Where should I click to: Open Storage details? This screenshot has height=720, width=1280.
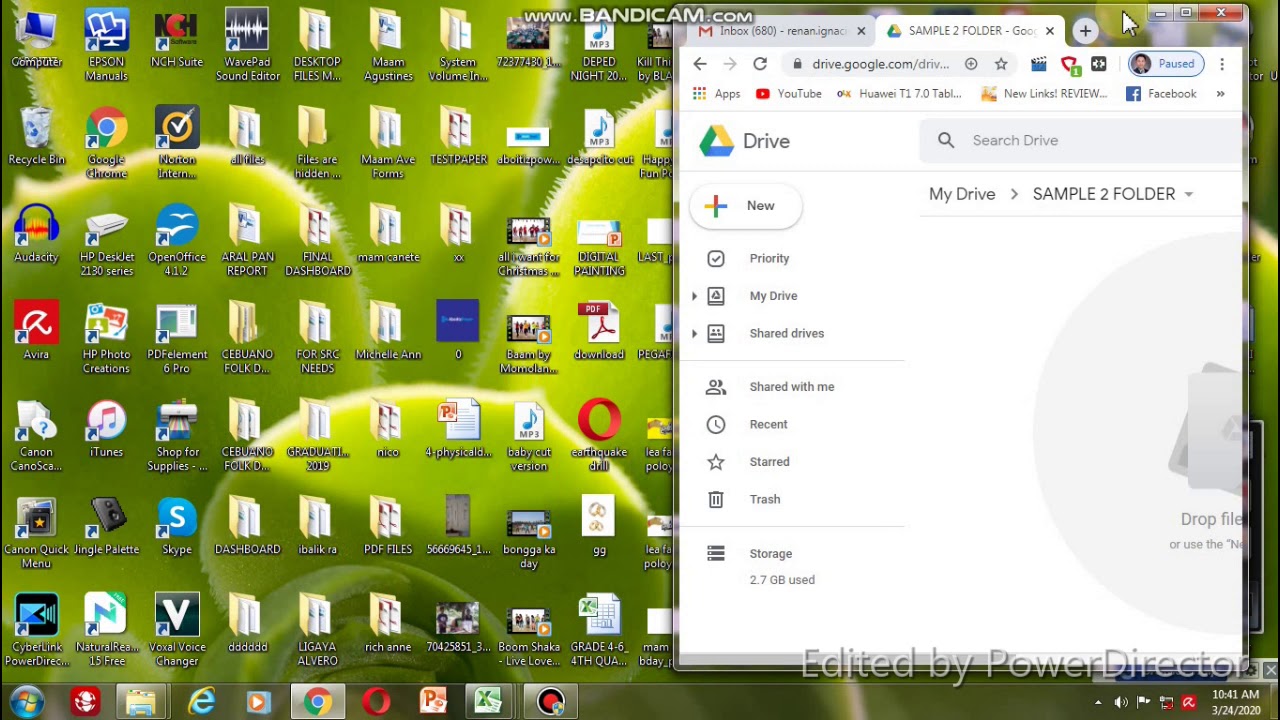770,554
